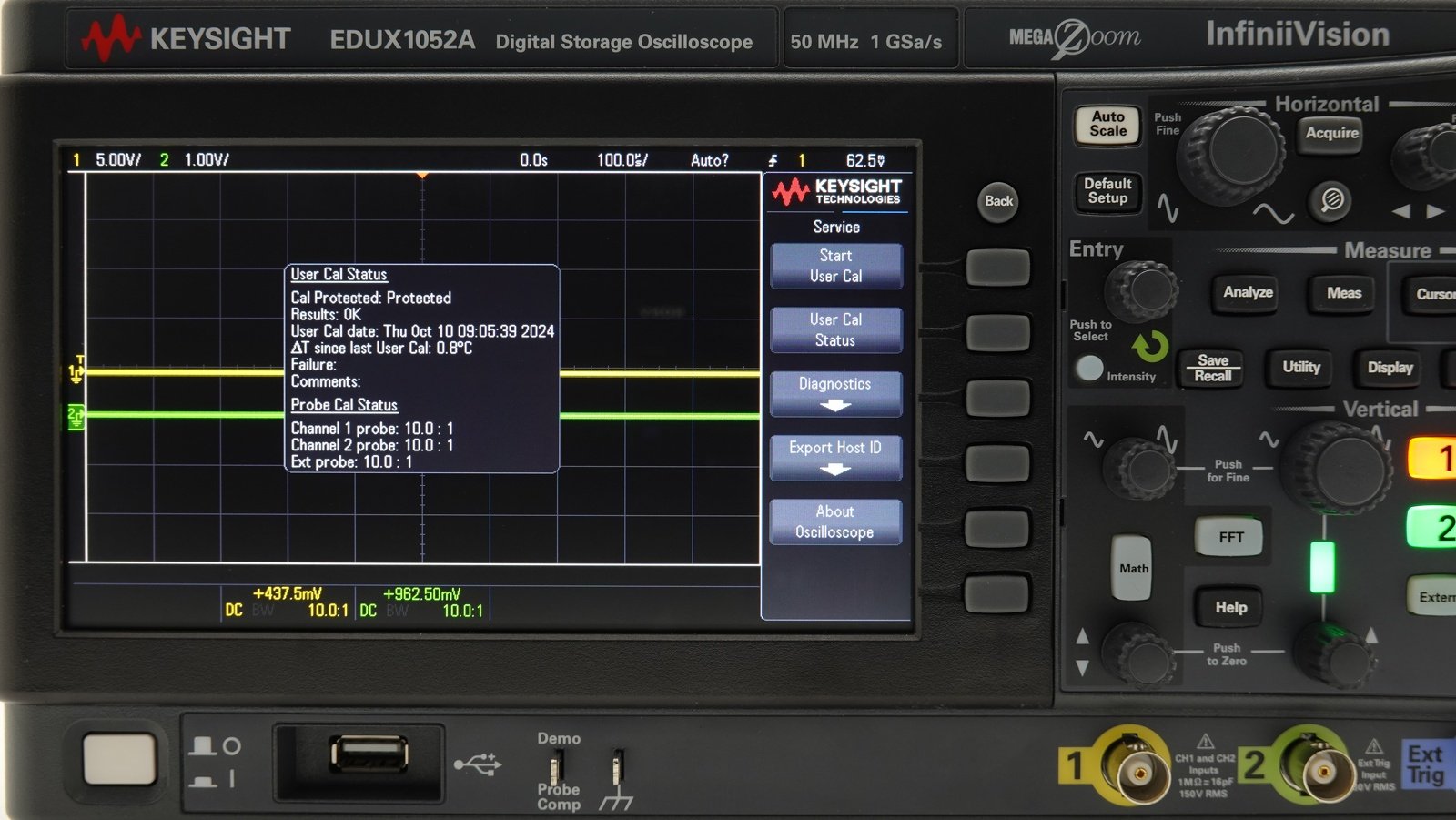Click the softkey beside Start User Cal
The width and height of the screenshot is (1456, 820).
point(997,268)
